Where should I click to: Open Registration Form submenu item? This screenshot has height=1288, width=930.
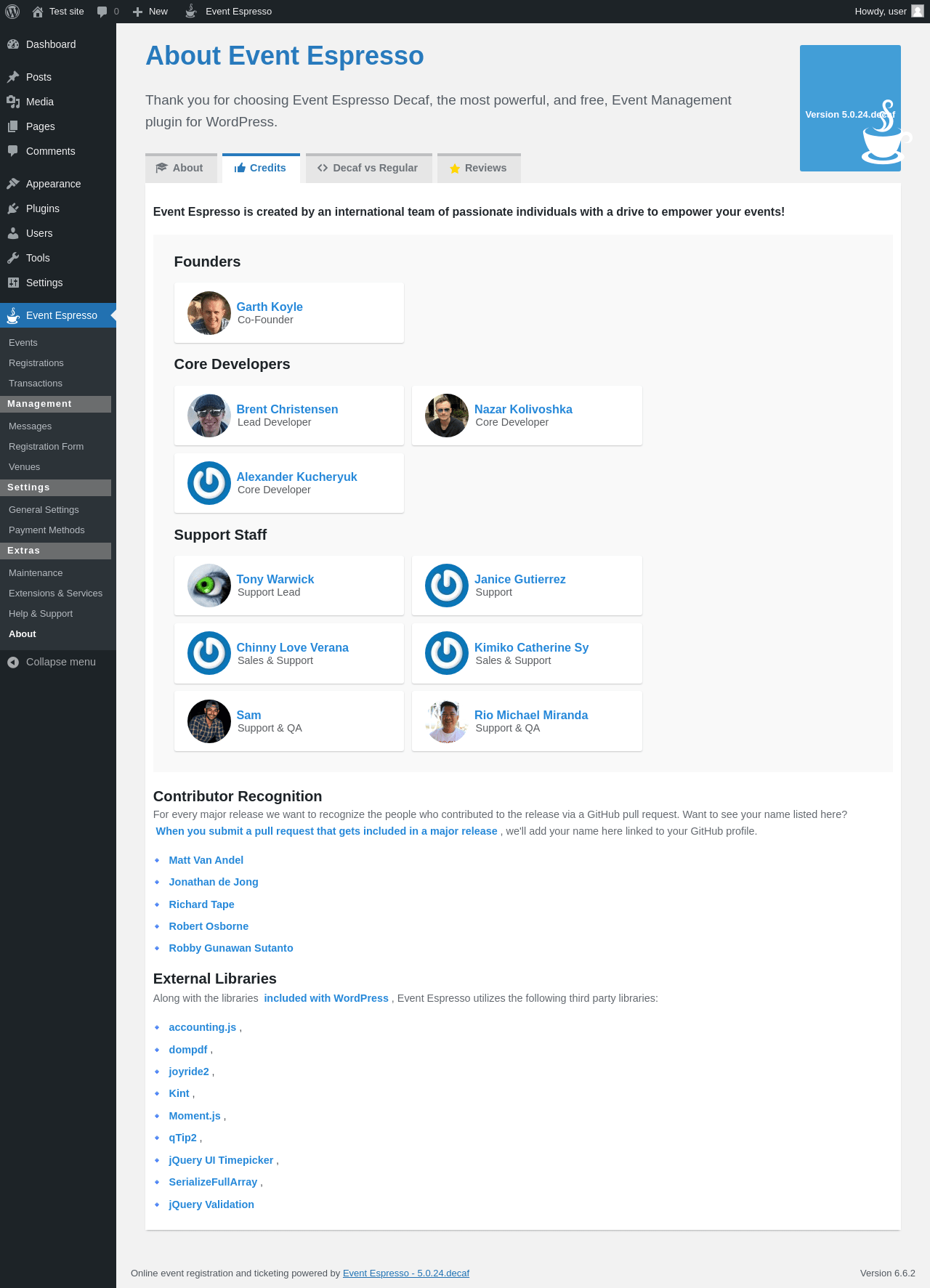pyautogui.click(x=46, y=447)
